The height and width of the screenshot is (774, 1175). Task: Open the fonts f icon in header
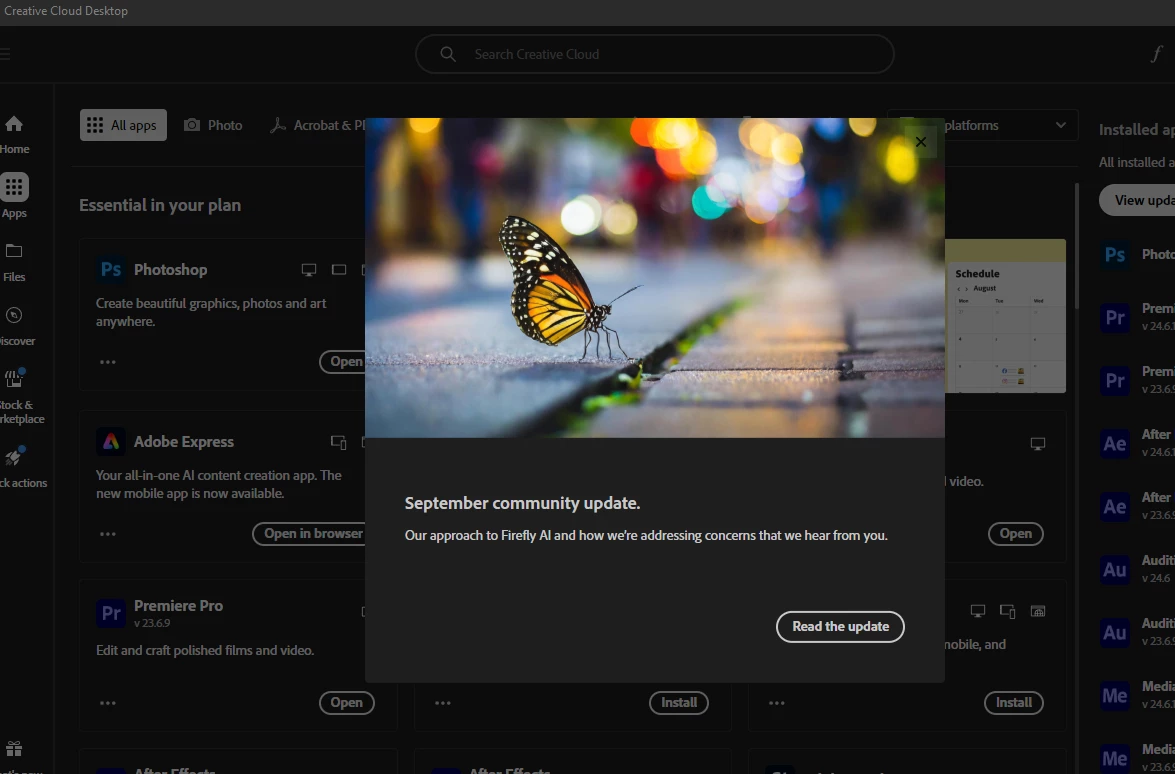point(1156,54)
